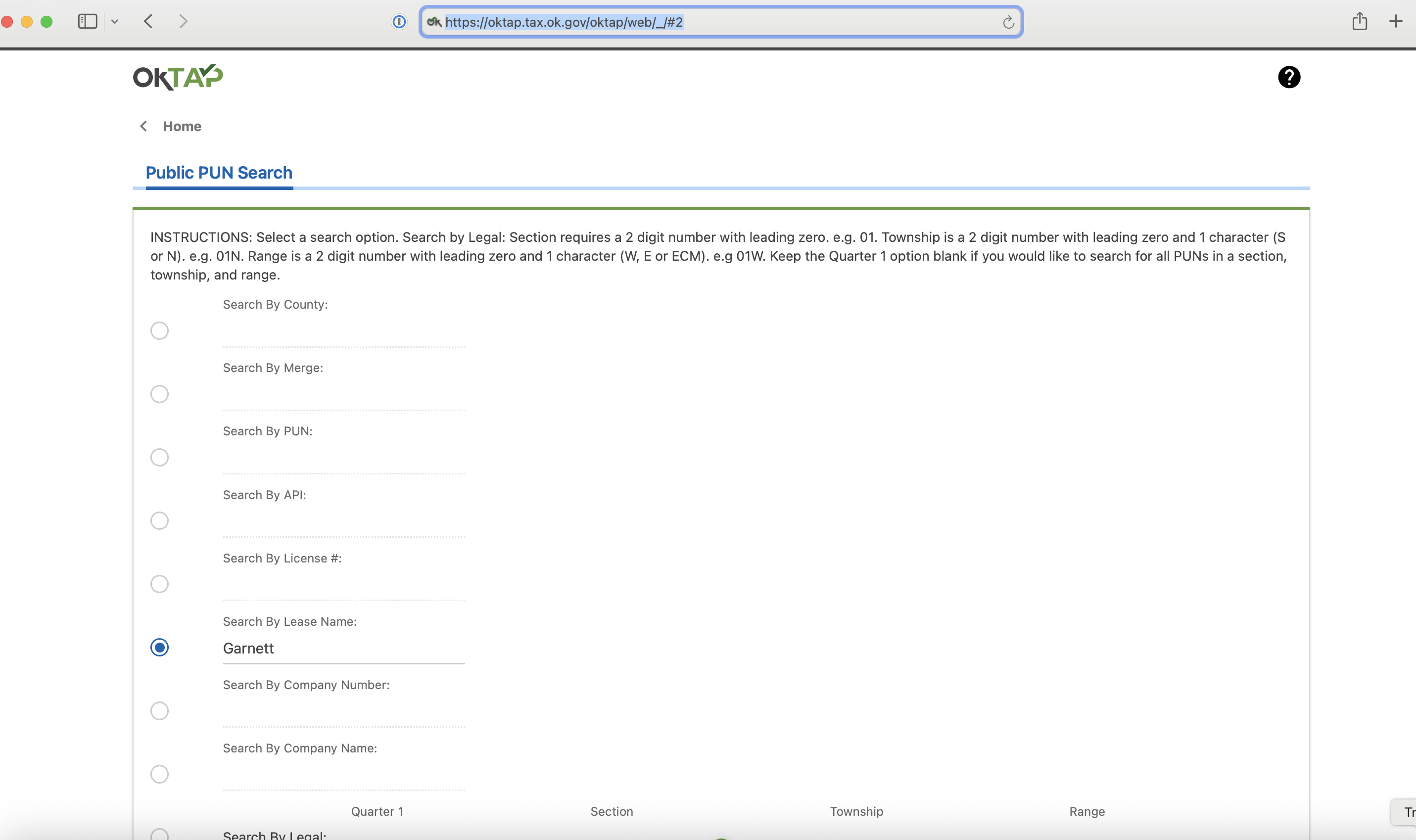
Task: Click the Search By PUN input field
Action: 343,459
